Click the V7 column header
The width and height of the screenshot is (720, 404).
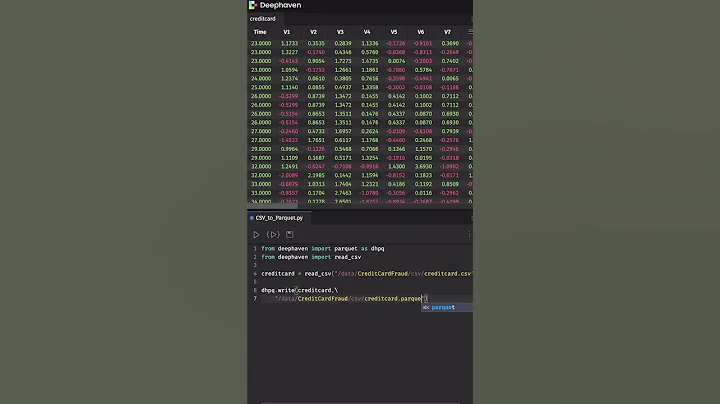pyautogui.click(x=447, y=32)
